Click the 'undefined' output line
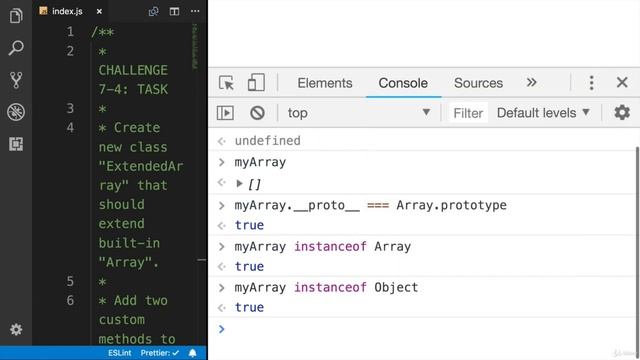This screenshot has width=640, height=360. 267,141
